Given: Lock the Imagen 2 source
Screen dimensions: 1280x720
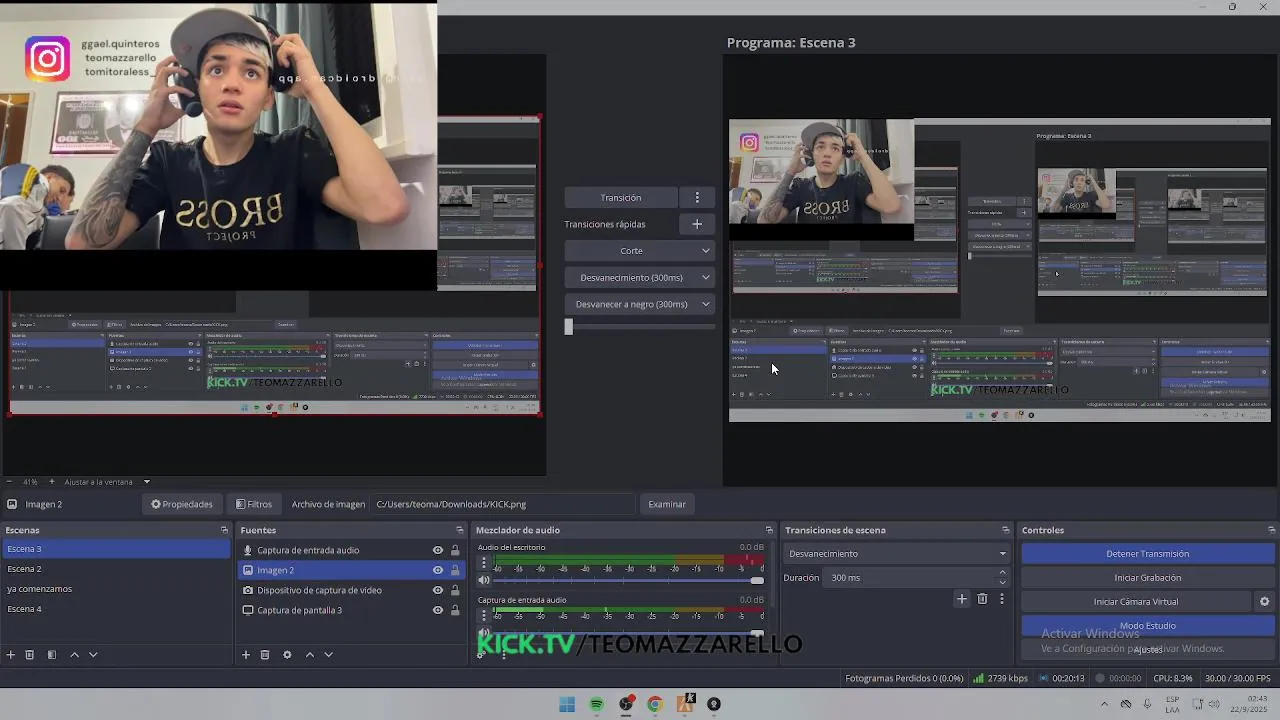Looking at the screenshot, I should [x=455, y=570].
